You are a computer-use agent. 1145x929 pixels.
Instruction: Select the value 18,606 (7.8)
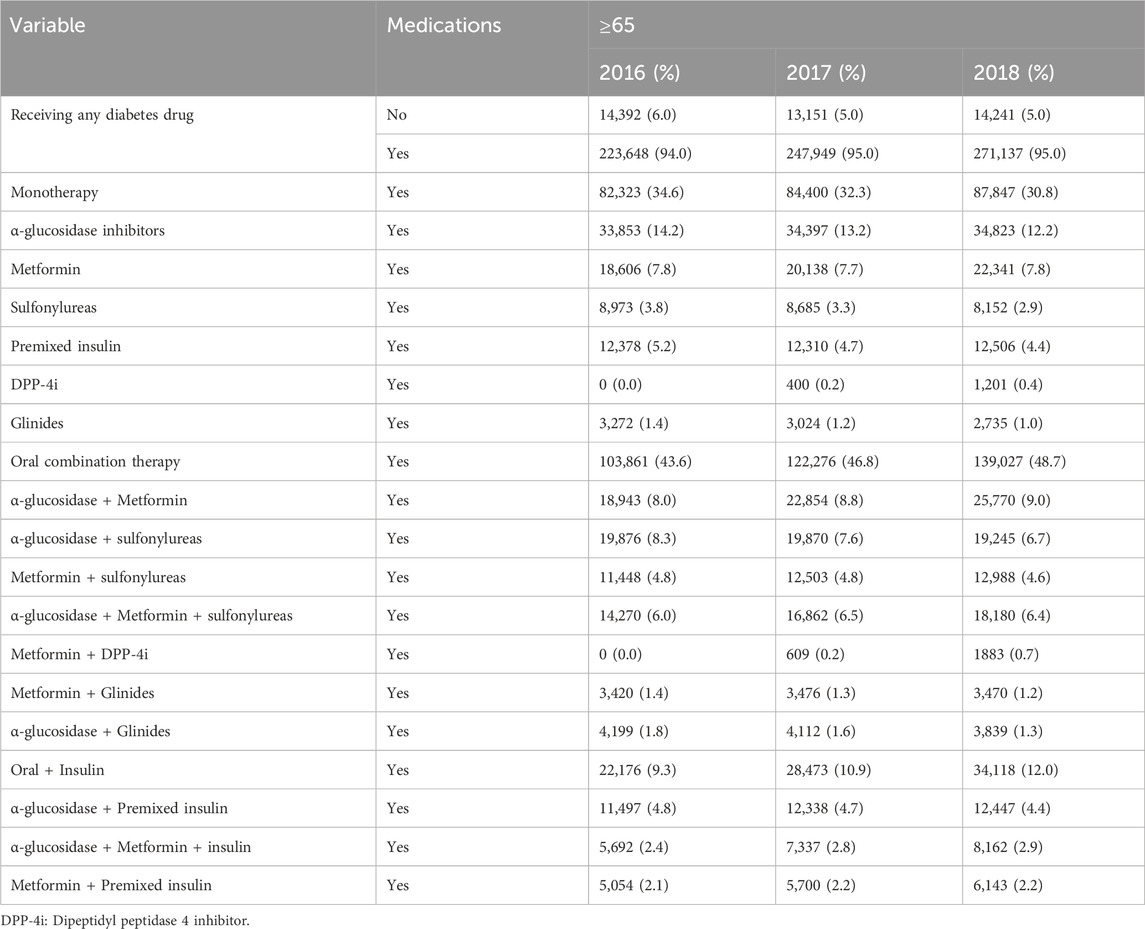[637, 269]
